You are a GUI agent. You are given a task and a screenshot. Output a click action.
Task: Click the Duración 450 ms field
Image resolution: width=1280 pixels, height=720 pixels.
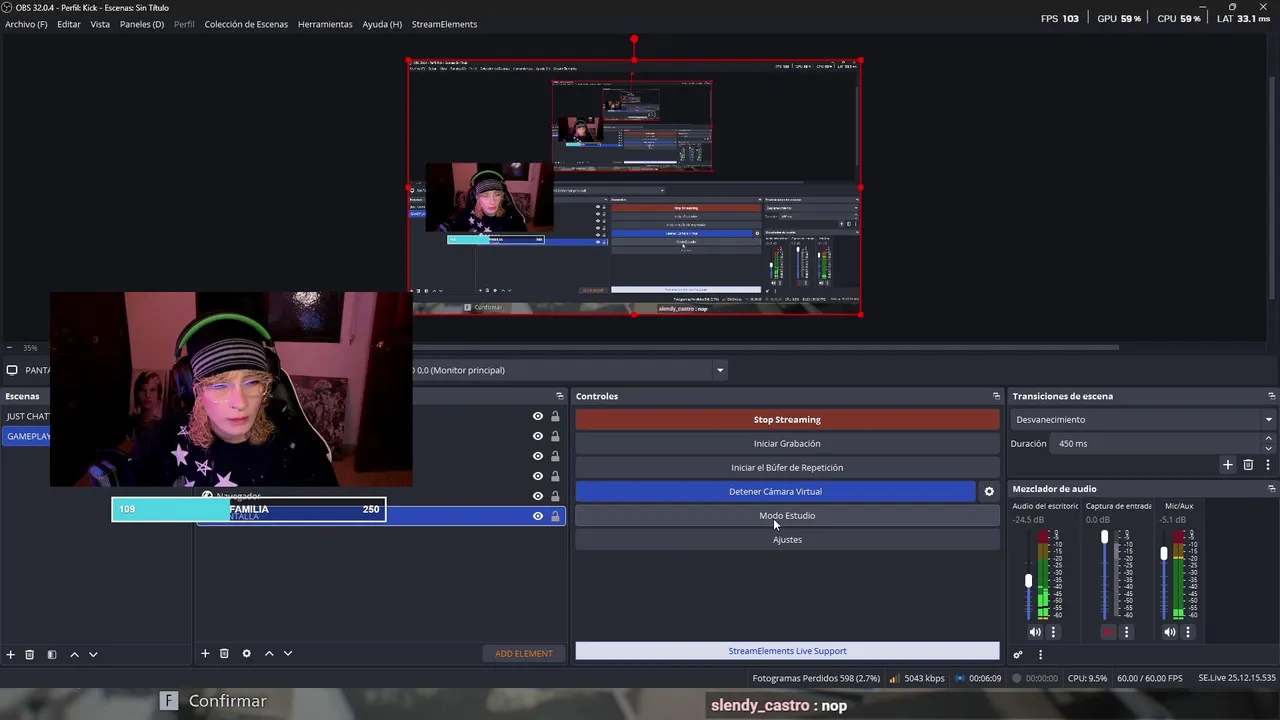[x=1157, y=443]
